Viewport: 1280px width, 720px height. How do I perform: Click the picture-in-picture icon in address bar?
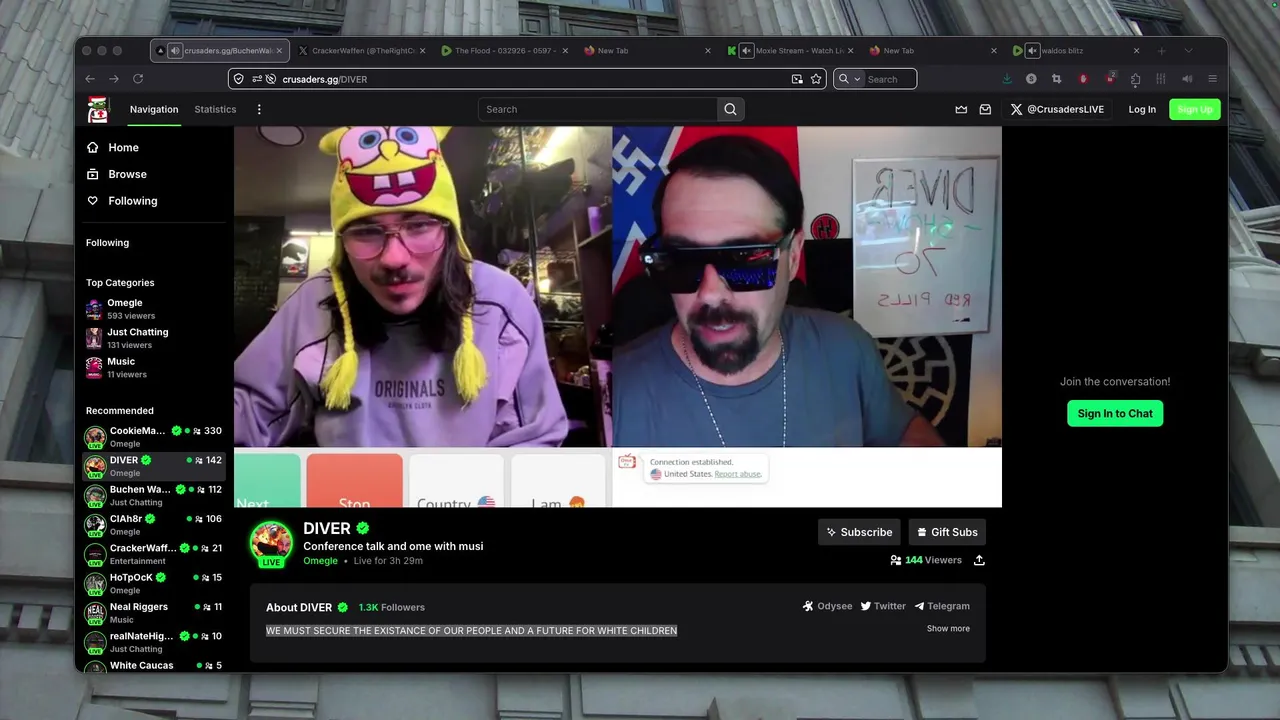[797, 79]
